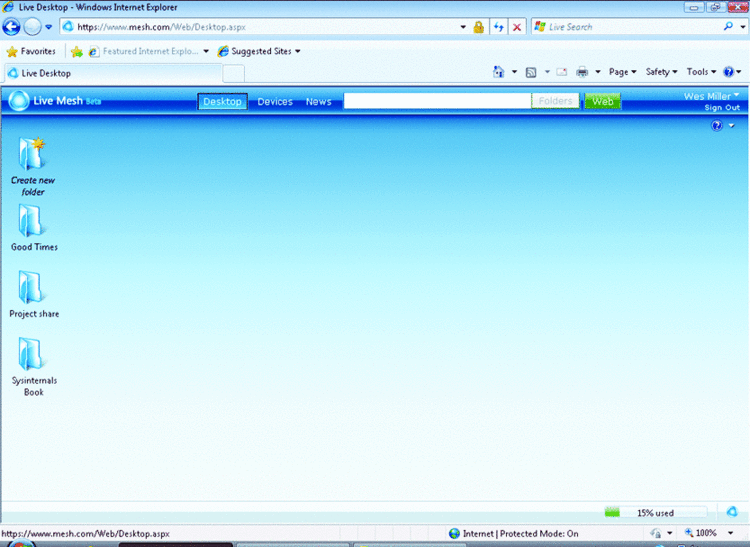Viewport: 750px width, 547px height.
Task: Expand the address bar history dropdown
Action: tap(463, 27)
